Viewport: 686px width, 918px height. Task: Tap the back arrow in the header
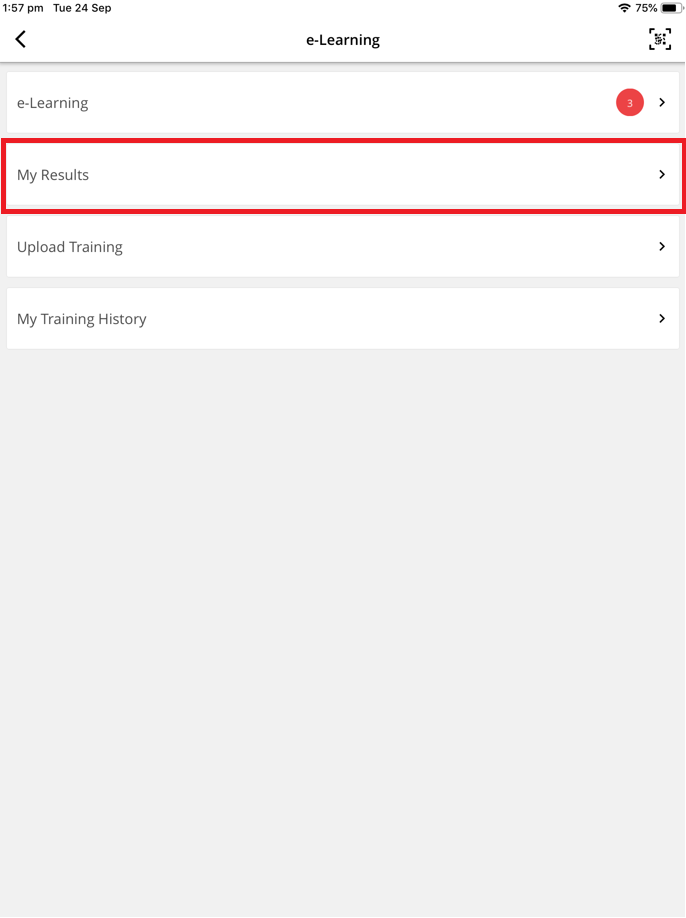(x=21, y=40)
